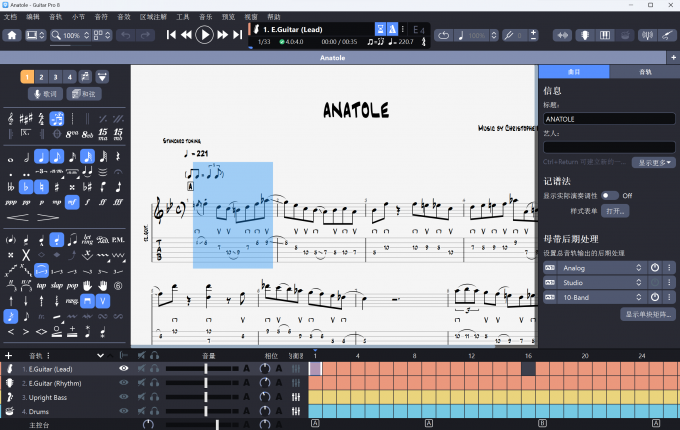Open the 文档 menu in menu bar
Viewport: 680px width, 430px height.
tap(10, 17)
